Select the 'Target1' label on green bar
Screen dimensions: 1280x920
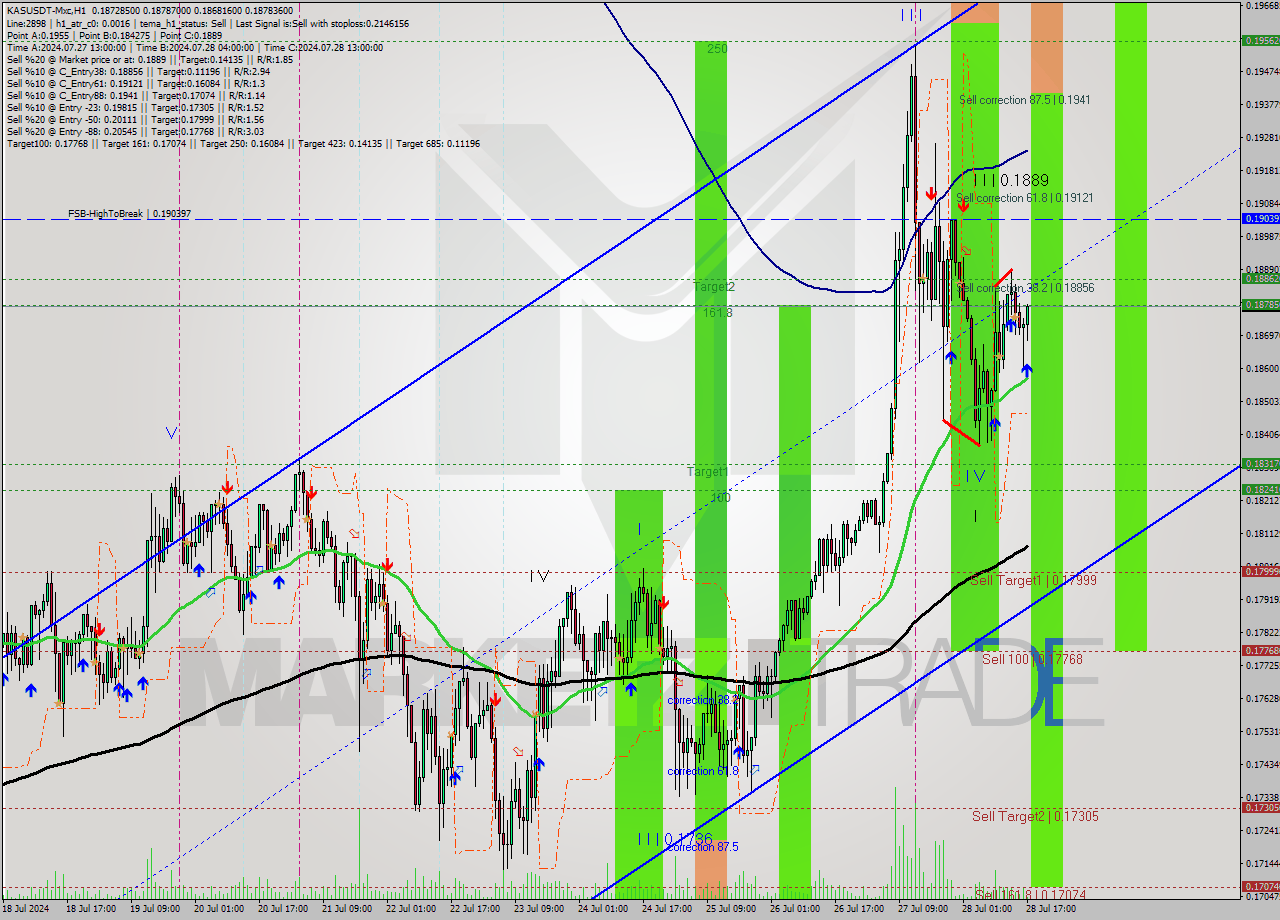707,471
